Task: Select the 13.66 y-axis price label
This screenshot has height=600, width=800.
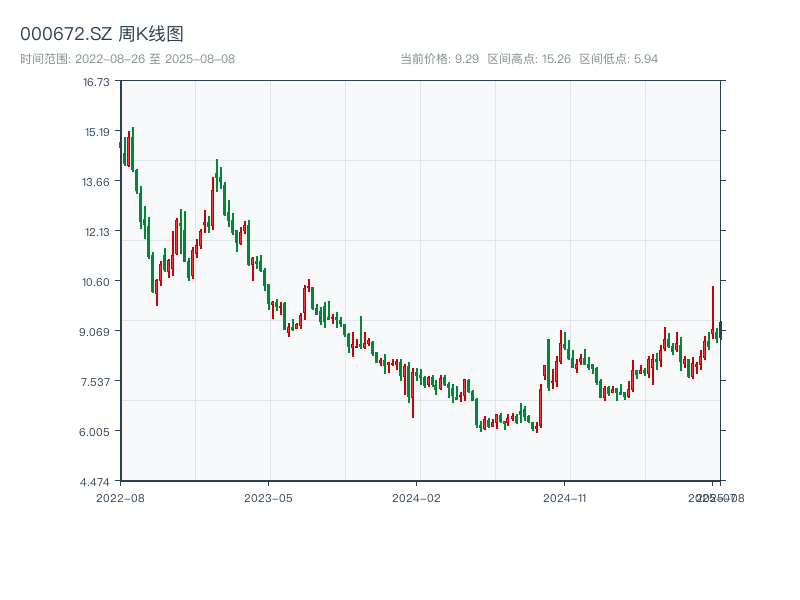Action: pyautogui.click(x=96, y=182)
